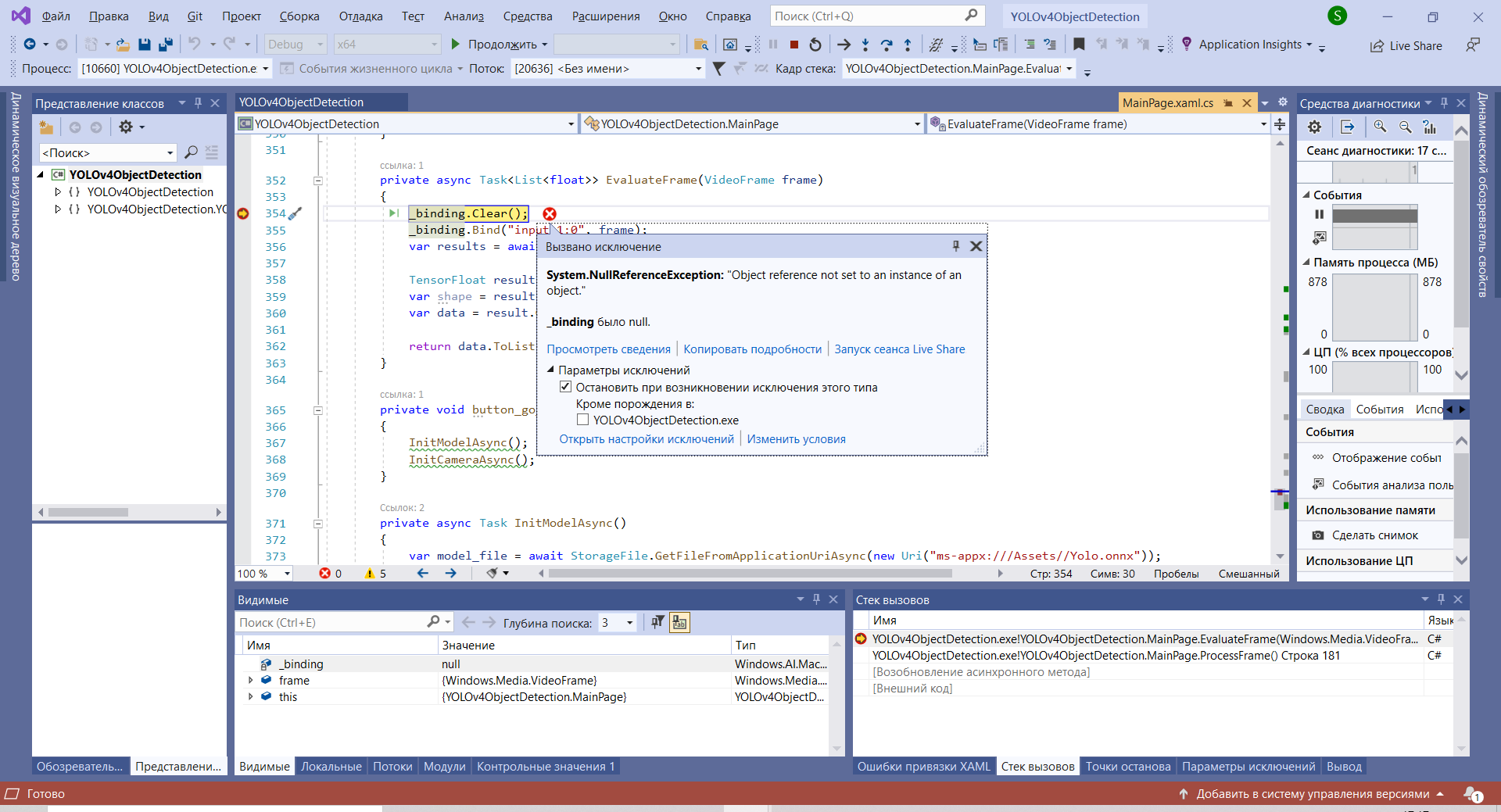Click Запуск сеанса Live Share link
This screenshot has height=812, width=1501.
[899, 349]
